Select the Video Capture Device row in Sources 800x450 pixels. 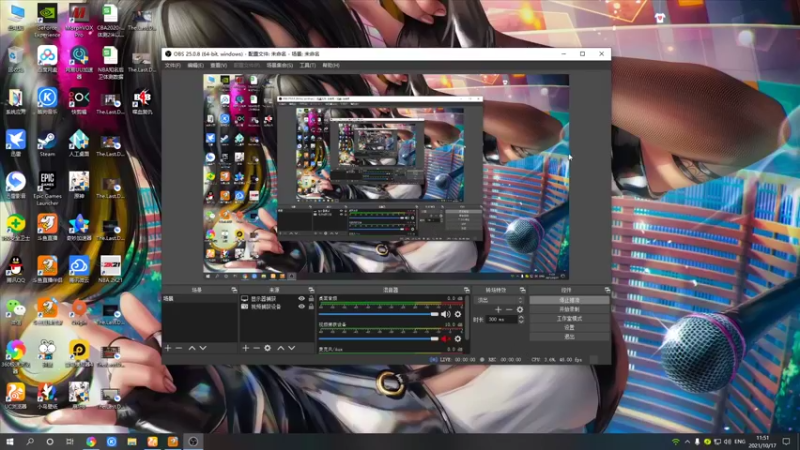coord(278,307)
